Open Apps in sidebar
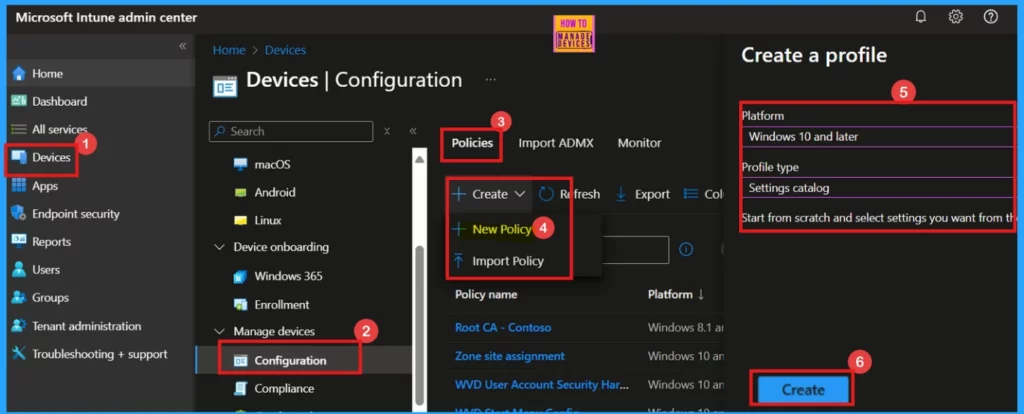This screenshot has width=1024, height=414. pos(44,185)
